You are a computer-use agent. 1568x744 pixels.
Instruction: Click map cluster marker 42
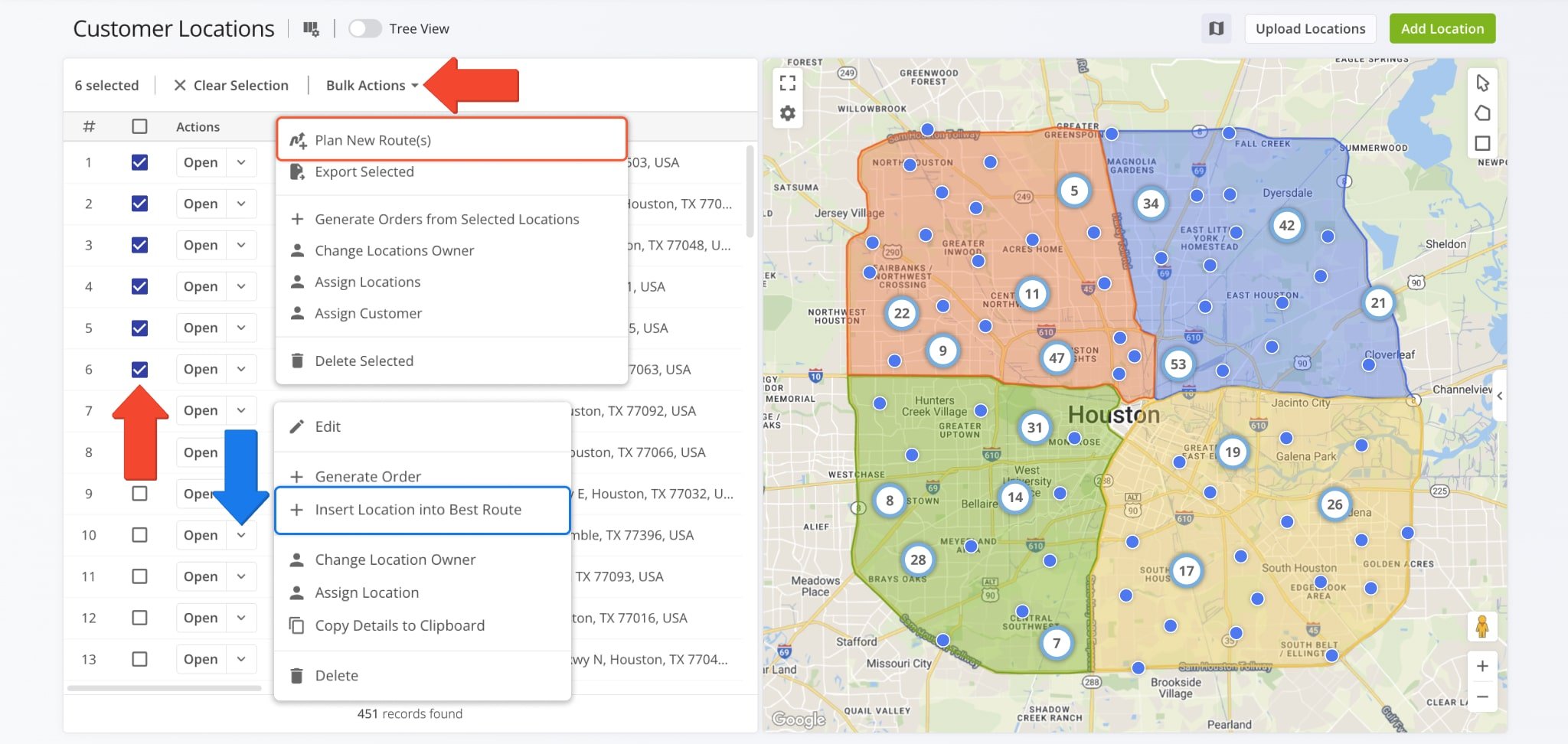(1287, 225)
